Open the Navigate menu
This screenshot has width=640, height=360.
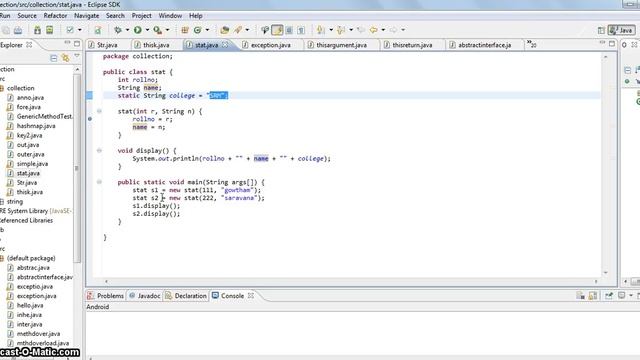87,16
